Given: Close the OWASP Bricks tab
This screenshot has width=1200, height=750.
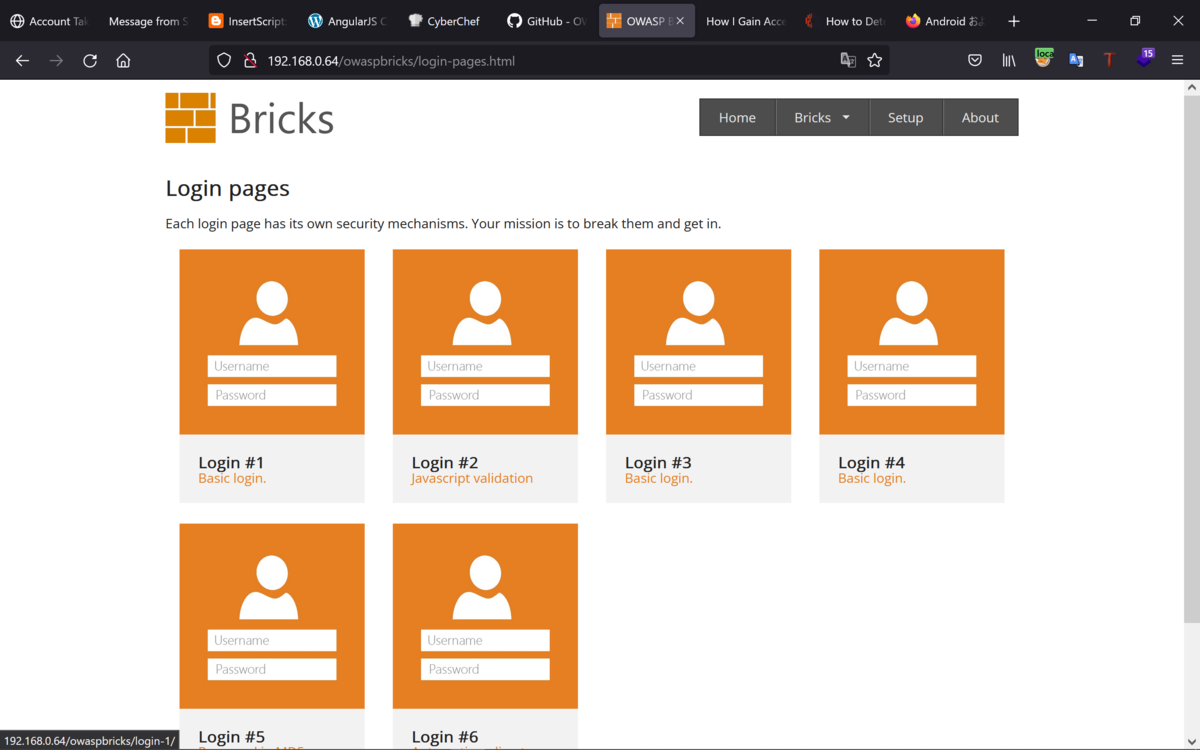Looking at the screenshot, I should 680,21.
